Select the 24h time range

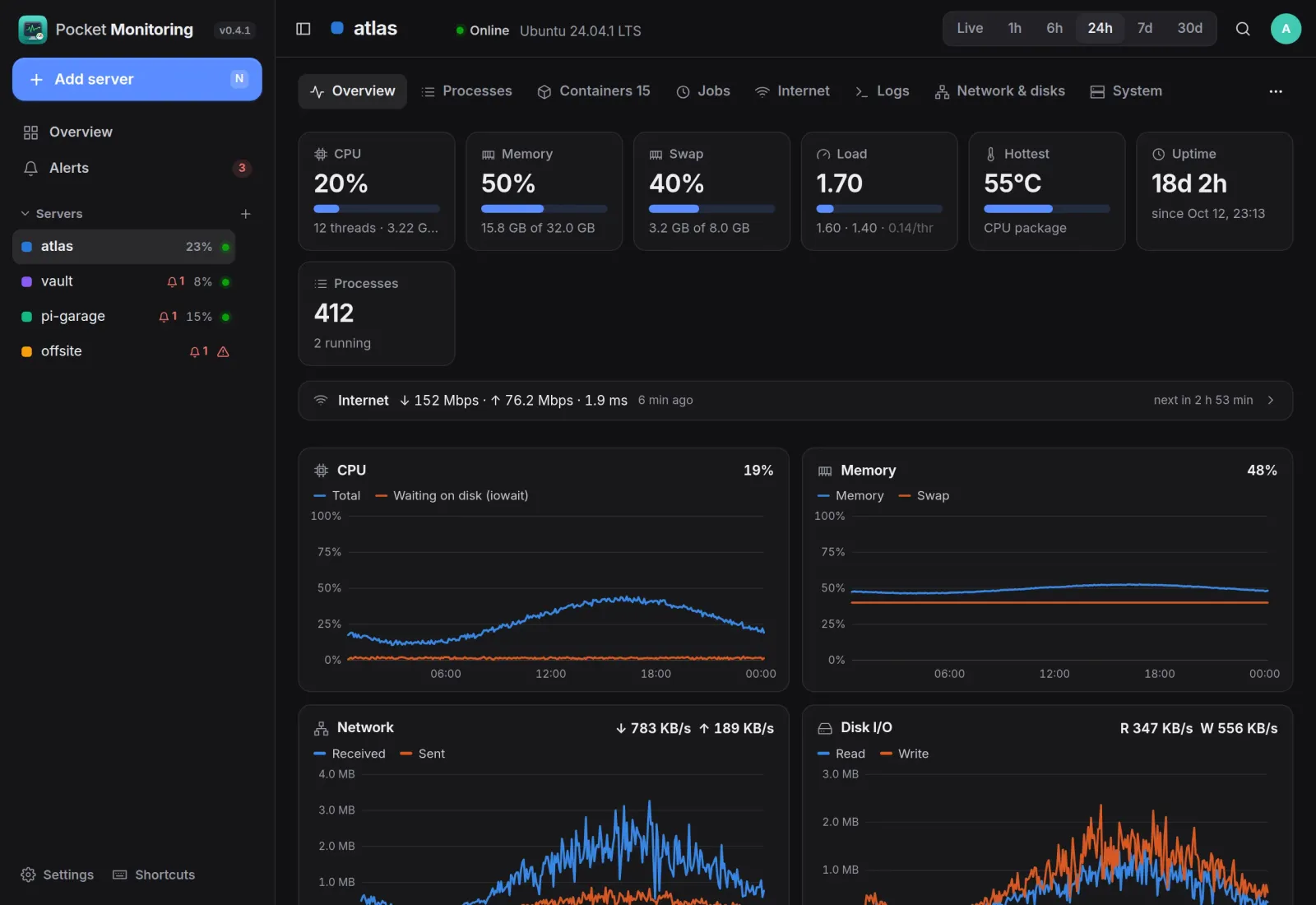tap(1100, 29)
